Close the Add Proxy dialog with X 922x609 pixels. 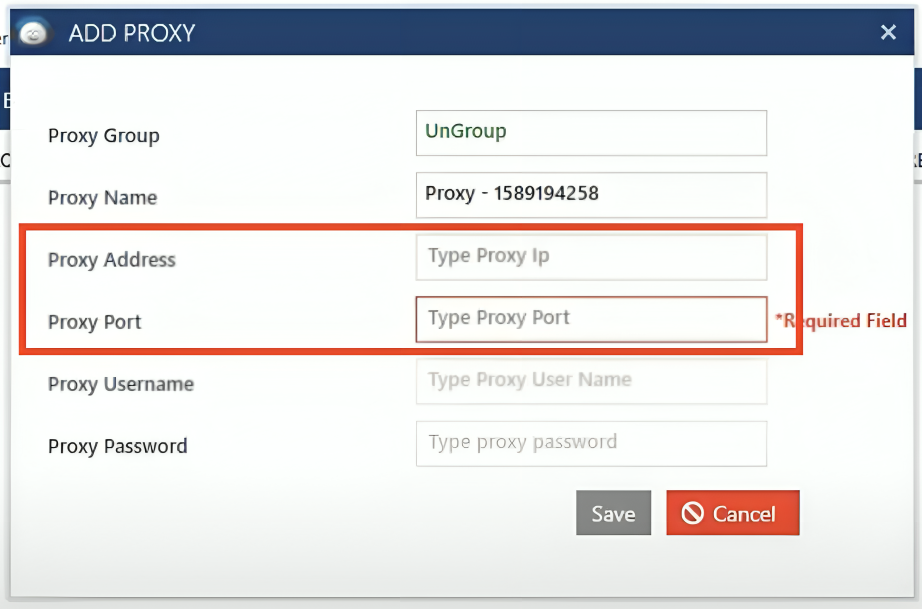(x=887, y=33)
